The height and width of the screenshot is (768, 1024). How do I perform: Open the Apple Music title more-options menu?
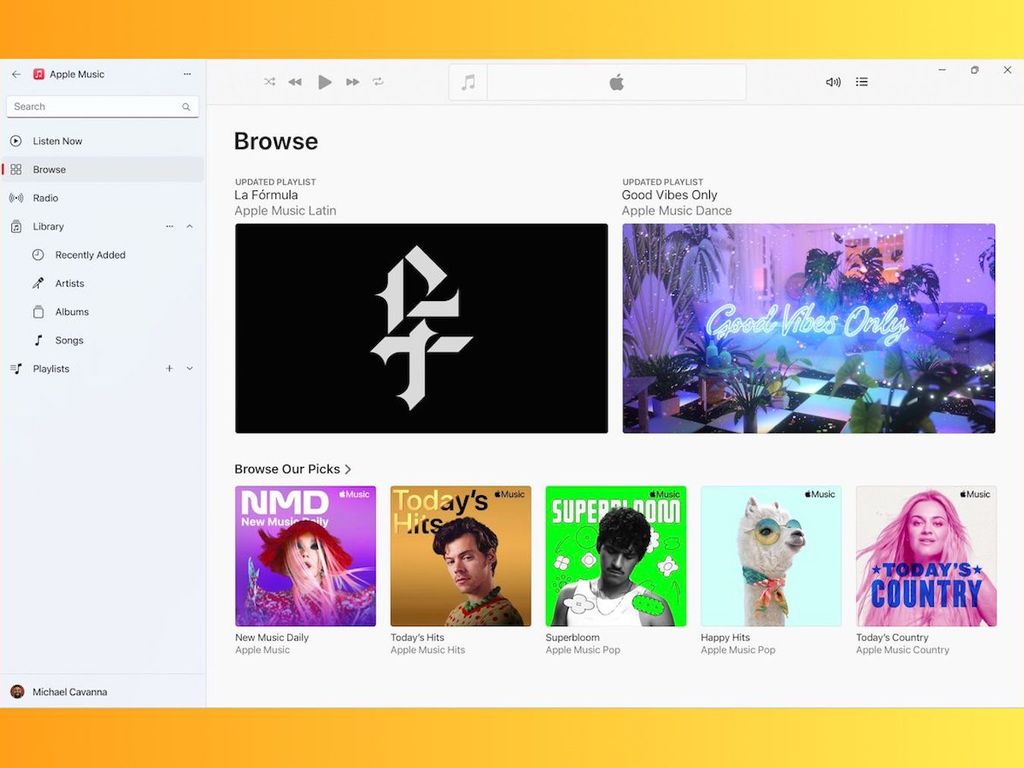coord(187,74)
